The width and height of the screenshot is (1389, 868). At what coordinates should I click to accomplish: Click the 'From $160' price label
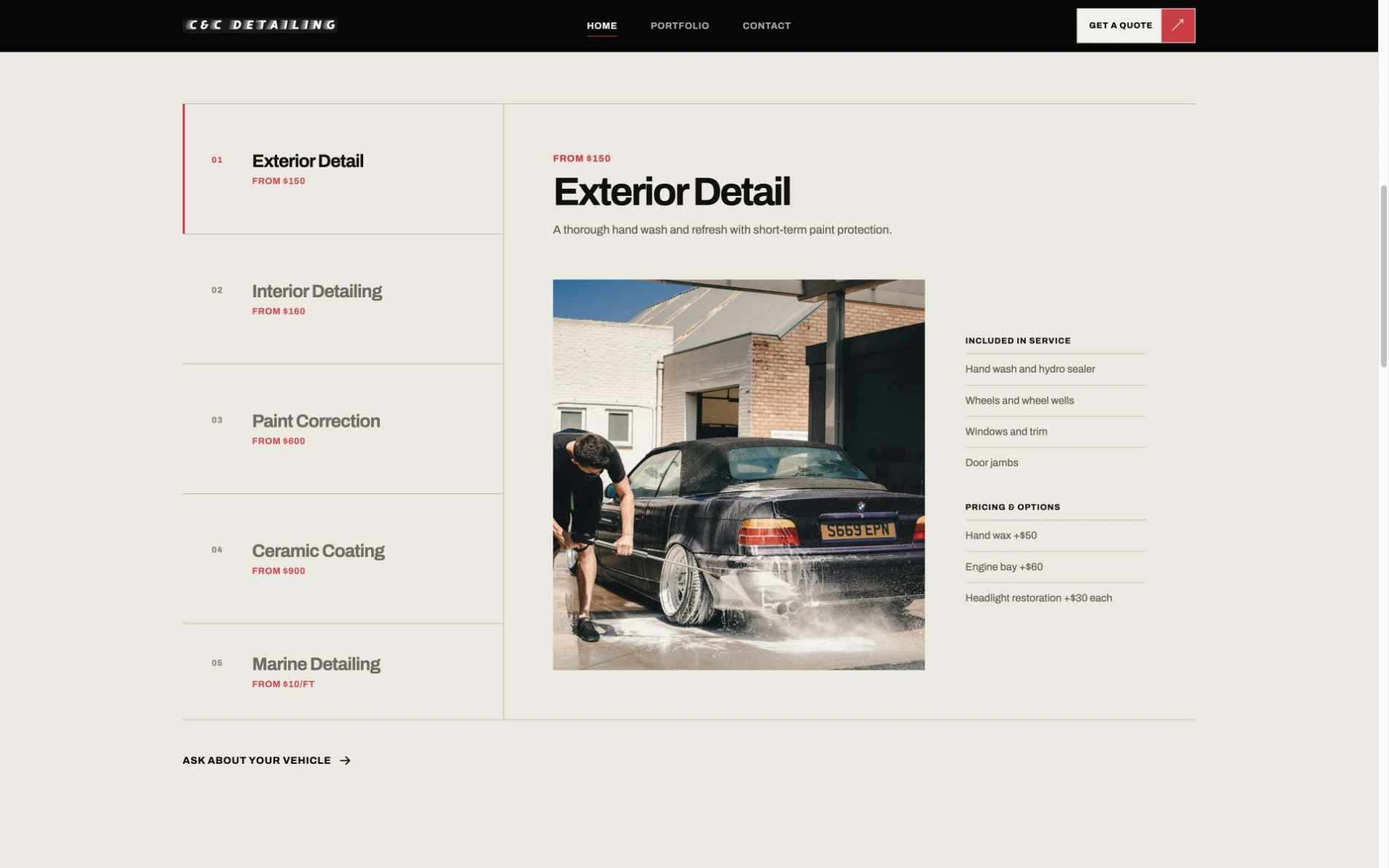click(279, 312)
